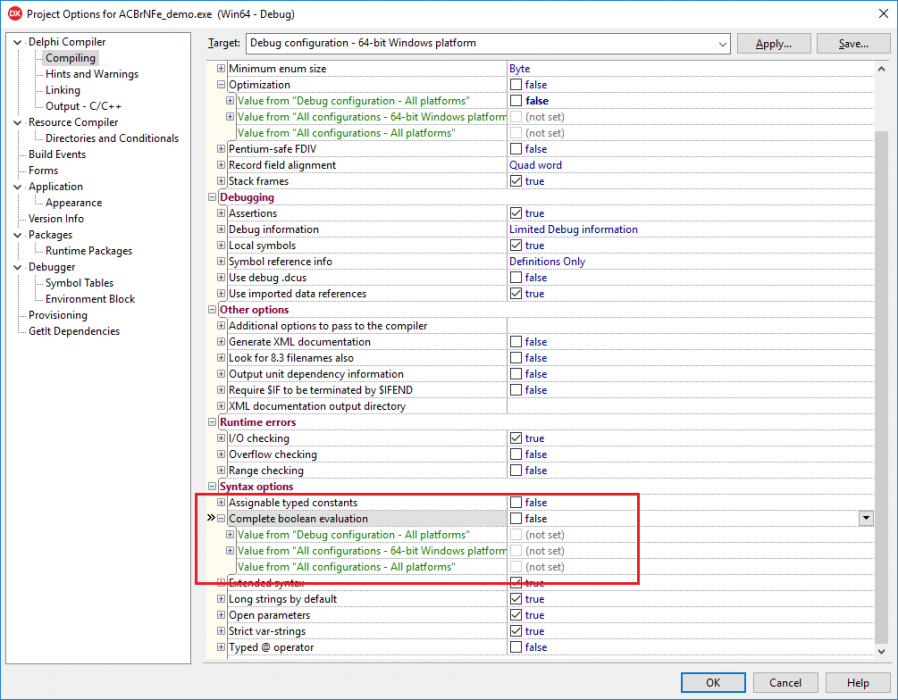
Task: Open the Appearance page
Action: 74,203
